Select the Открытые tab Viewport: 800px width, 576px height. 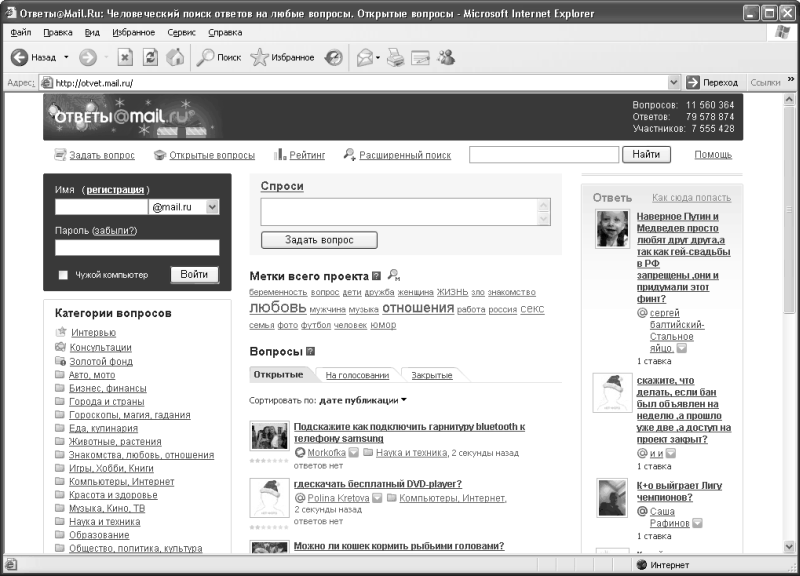click(278, 374)
